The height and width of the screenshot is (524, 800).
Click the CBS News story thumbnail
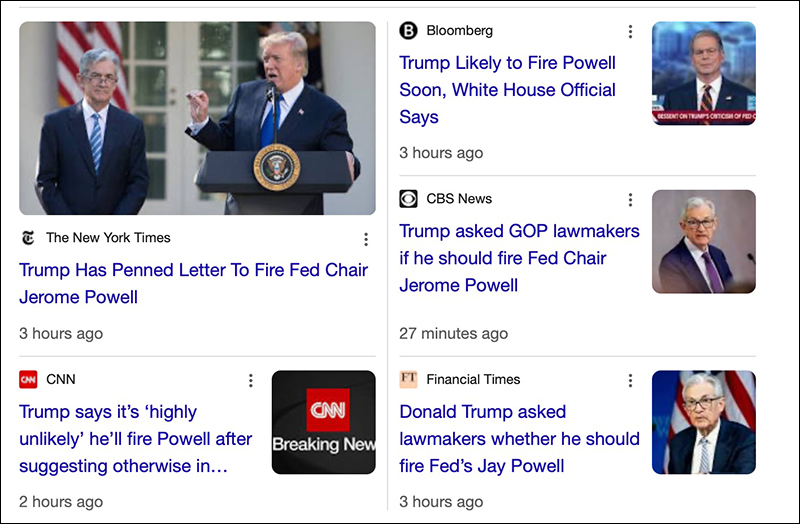click(703, 241)
